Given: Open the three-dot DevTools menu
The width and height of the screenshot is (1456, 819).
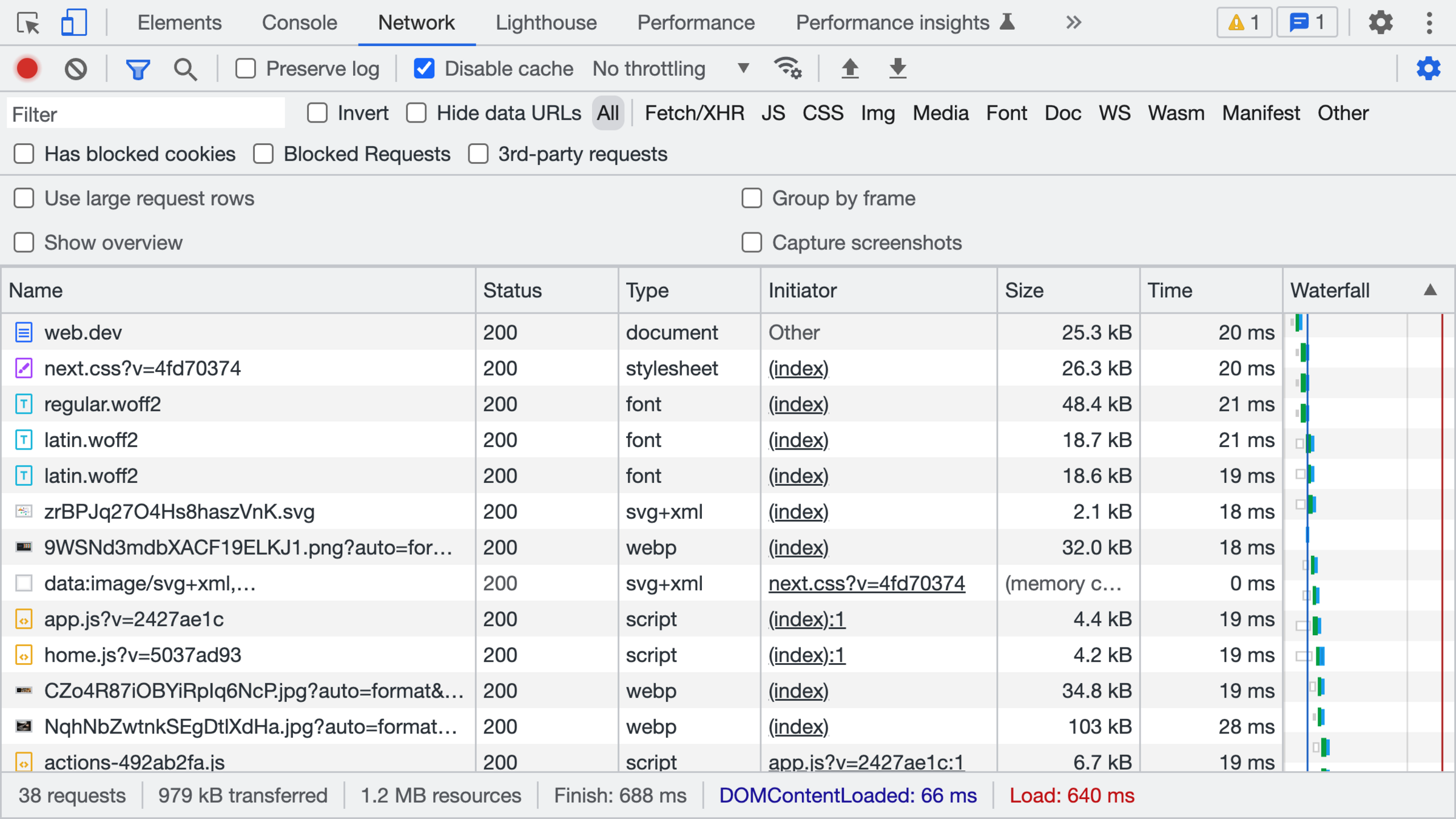Looking at the screenshot, I should click(x=1429, y=23).
